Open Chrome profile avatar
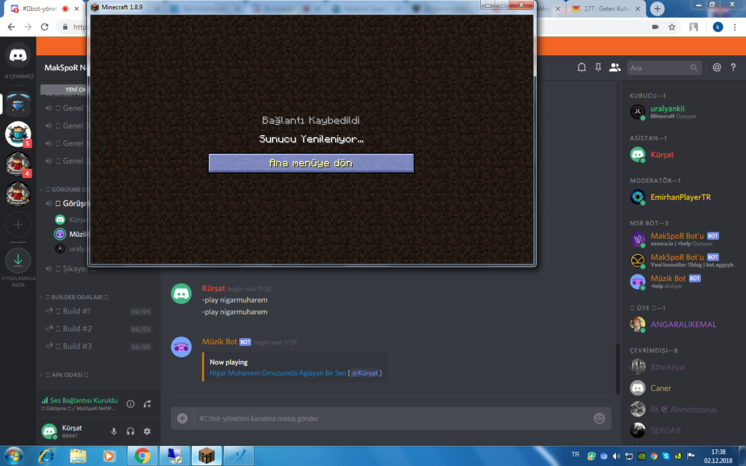This screenshot has width=746, height=466. click(x=718, y=27)
